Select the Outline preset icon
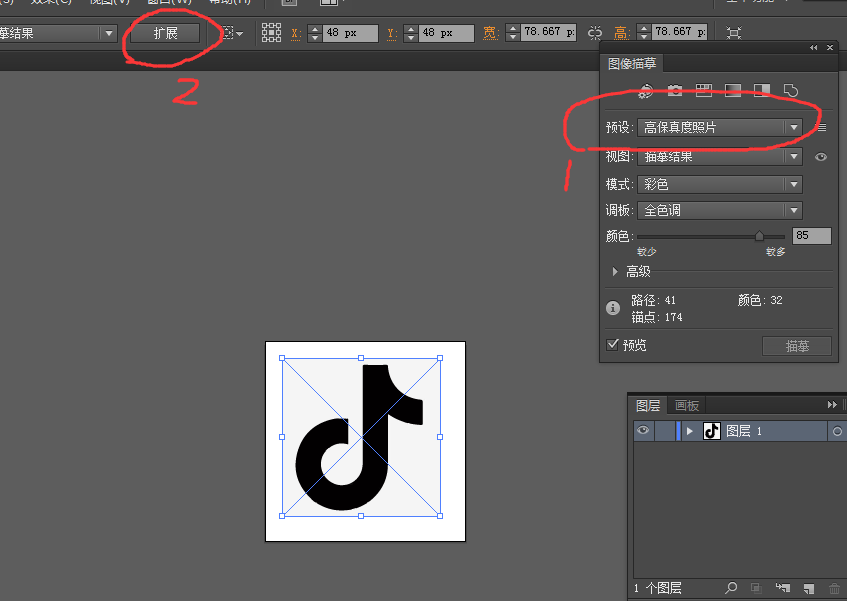Screen dimensions: 847x601 [x=791, y=91]
